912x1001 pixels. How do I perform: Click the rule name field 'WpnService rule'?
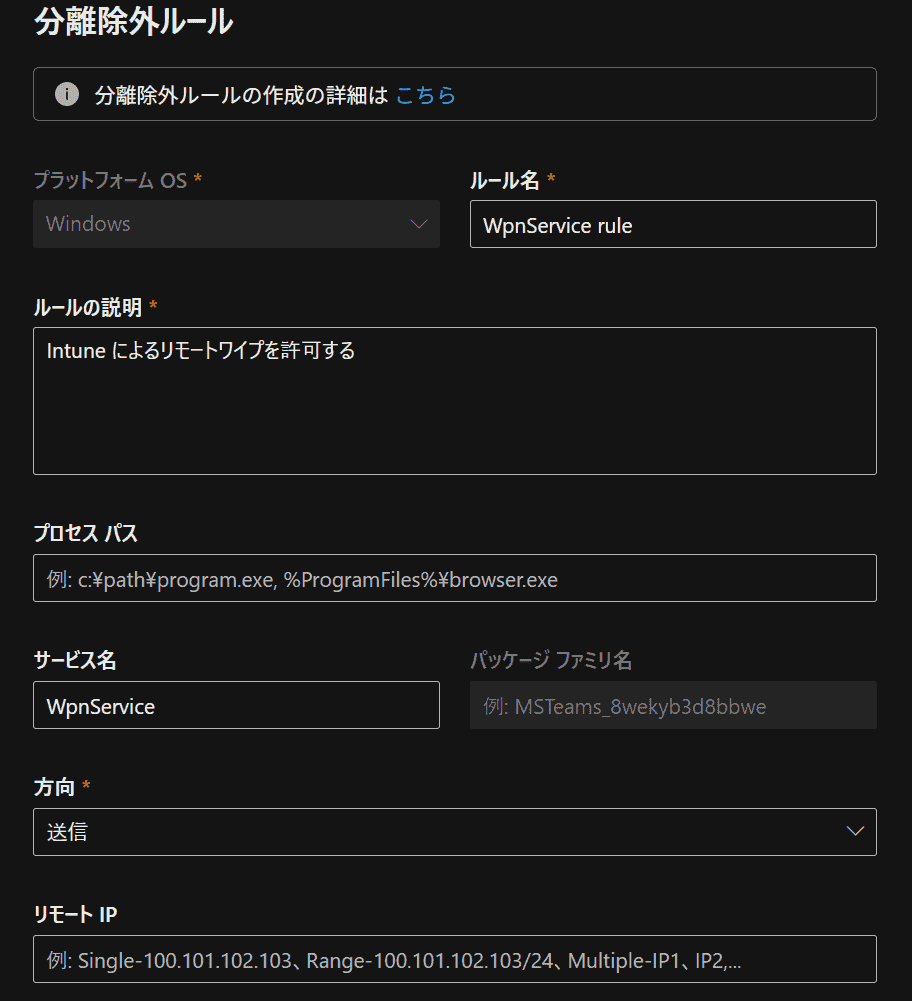(x=672, y=225)
